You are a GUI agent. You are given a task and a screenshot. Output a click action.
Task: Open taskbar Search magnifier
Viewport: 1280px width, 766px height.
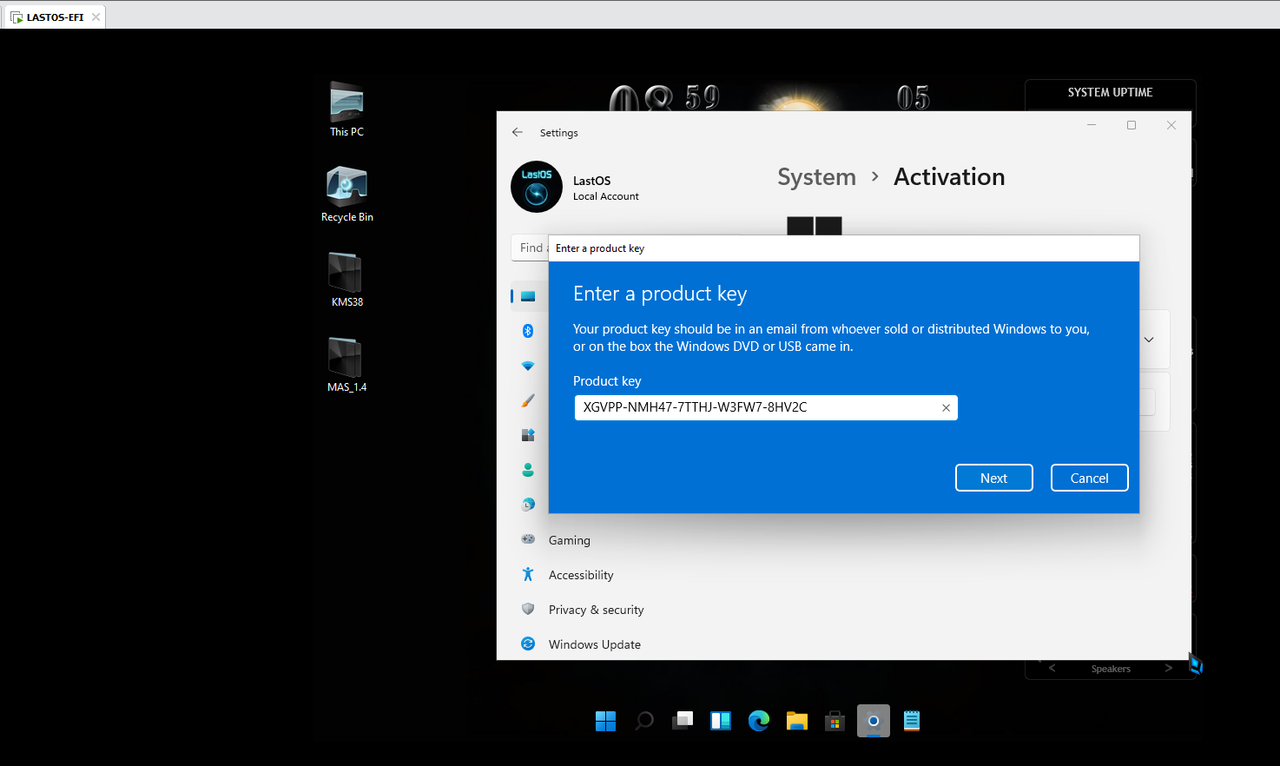(645, 721)
